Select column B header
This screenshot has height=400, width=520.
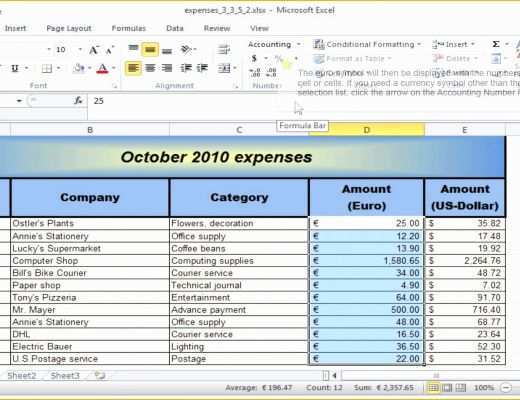(90, 130)
